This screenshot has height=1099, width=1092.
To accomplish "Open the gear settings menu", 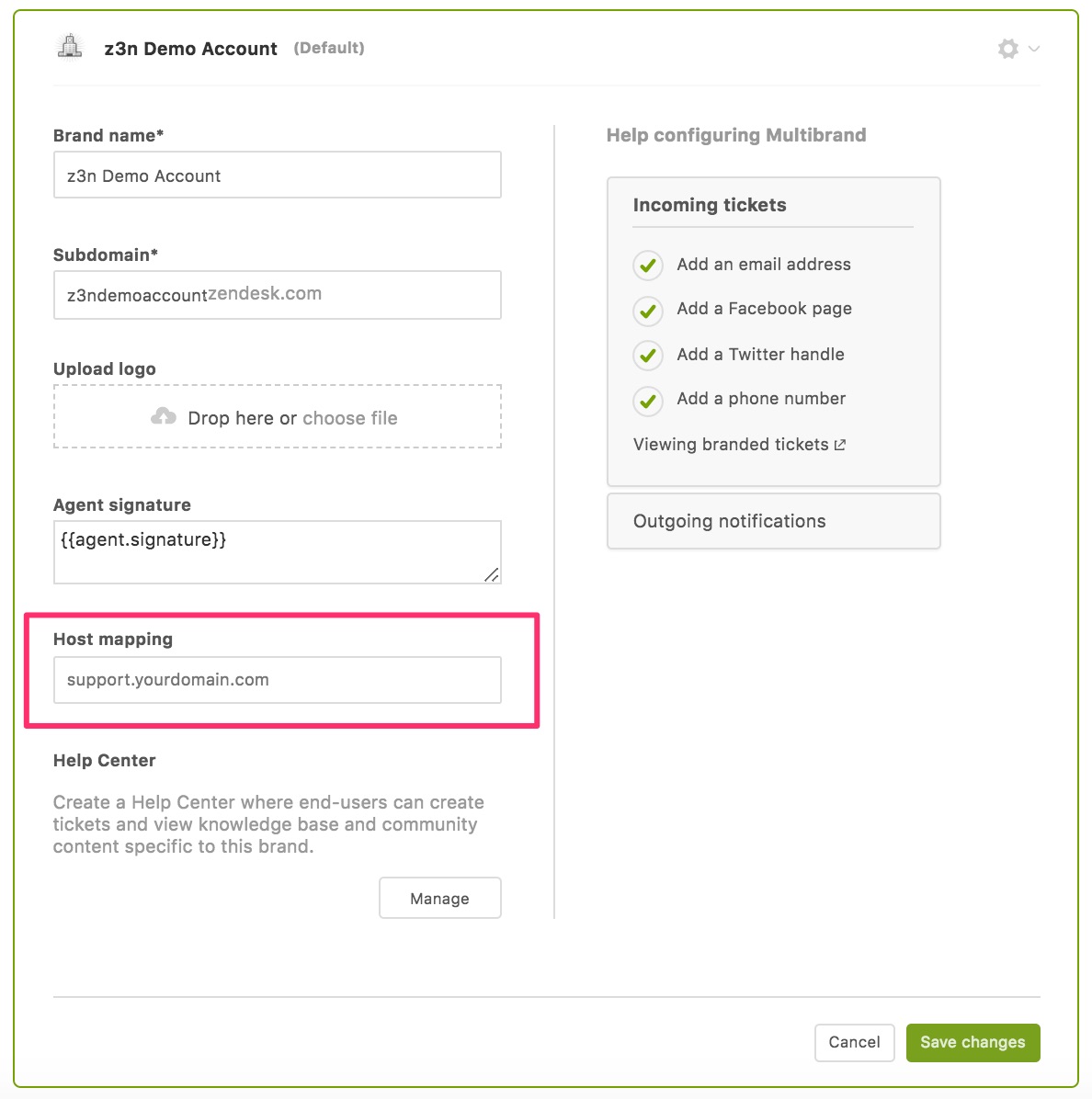I will pyautogui.click(x=1009, y=49).
